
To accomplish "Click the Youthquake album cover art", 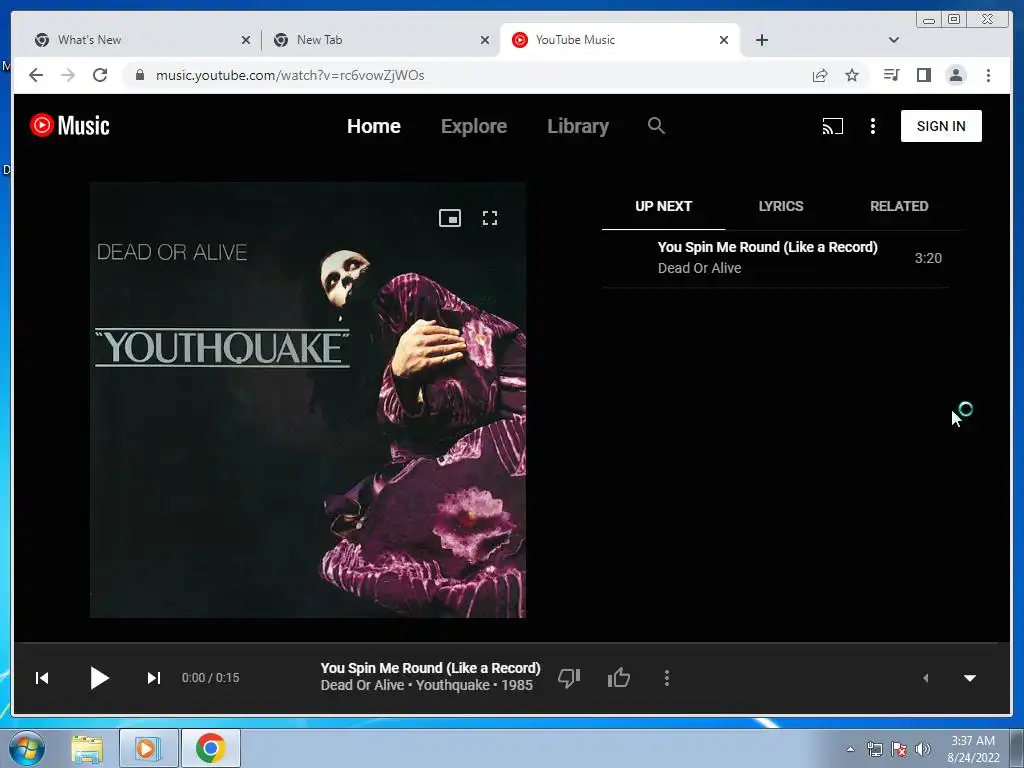I will 308,400.
